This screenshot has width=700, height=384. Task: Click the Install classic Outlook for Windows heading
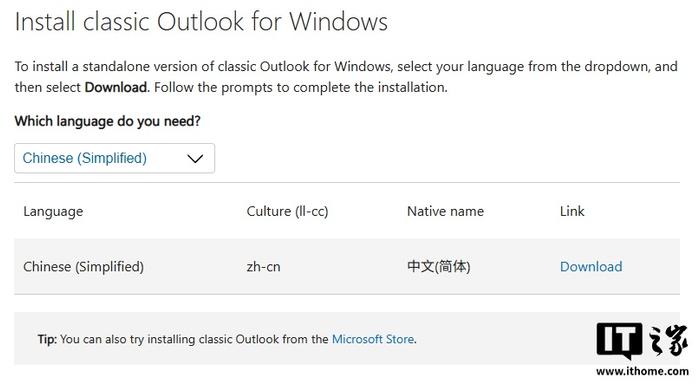(x=201, y=21)
